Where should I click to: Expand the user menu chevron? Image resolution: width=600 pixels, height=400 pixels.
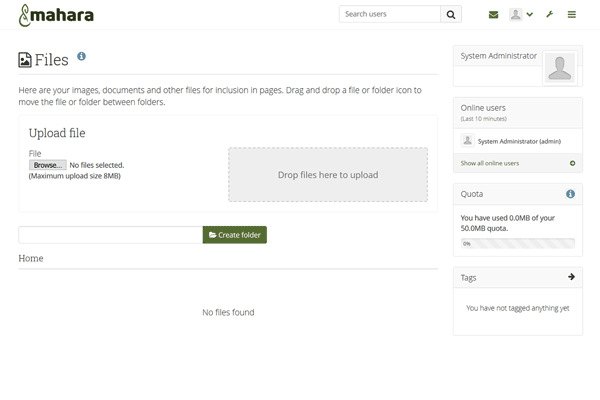(x=530, y=15)
